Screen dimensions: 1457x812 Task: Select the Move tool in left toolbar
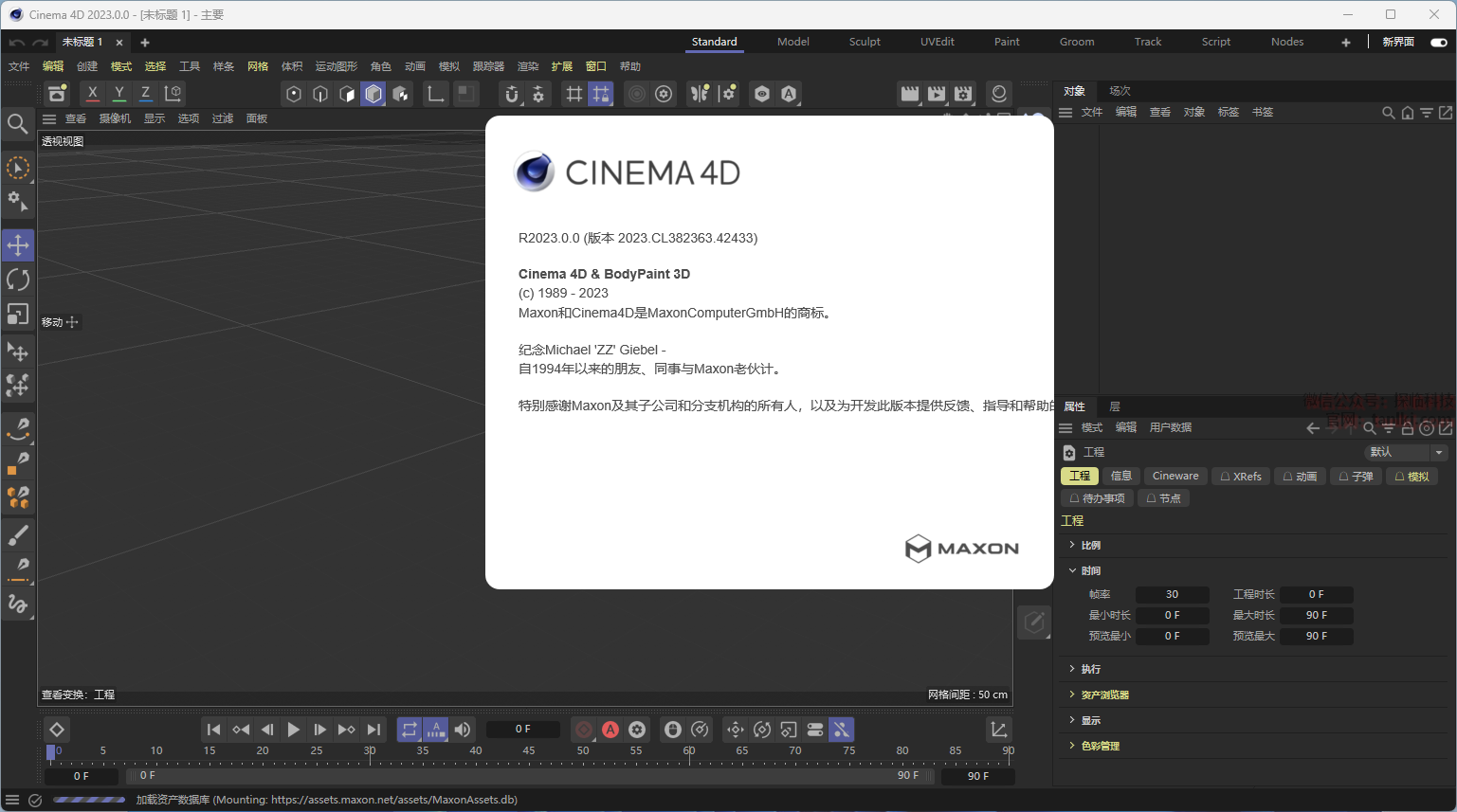pyautogui.click(x=18, y=245)
